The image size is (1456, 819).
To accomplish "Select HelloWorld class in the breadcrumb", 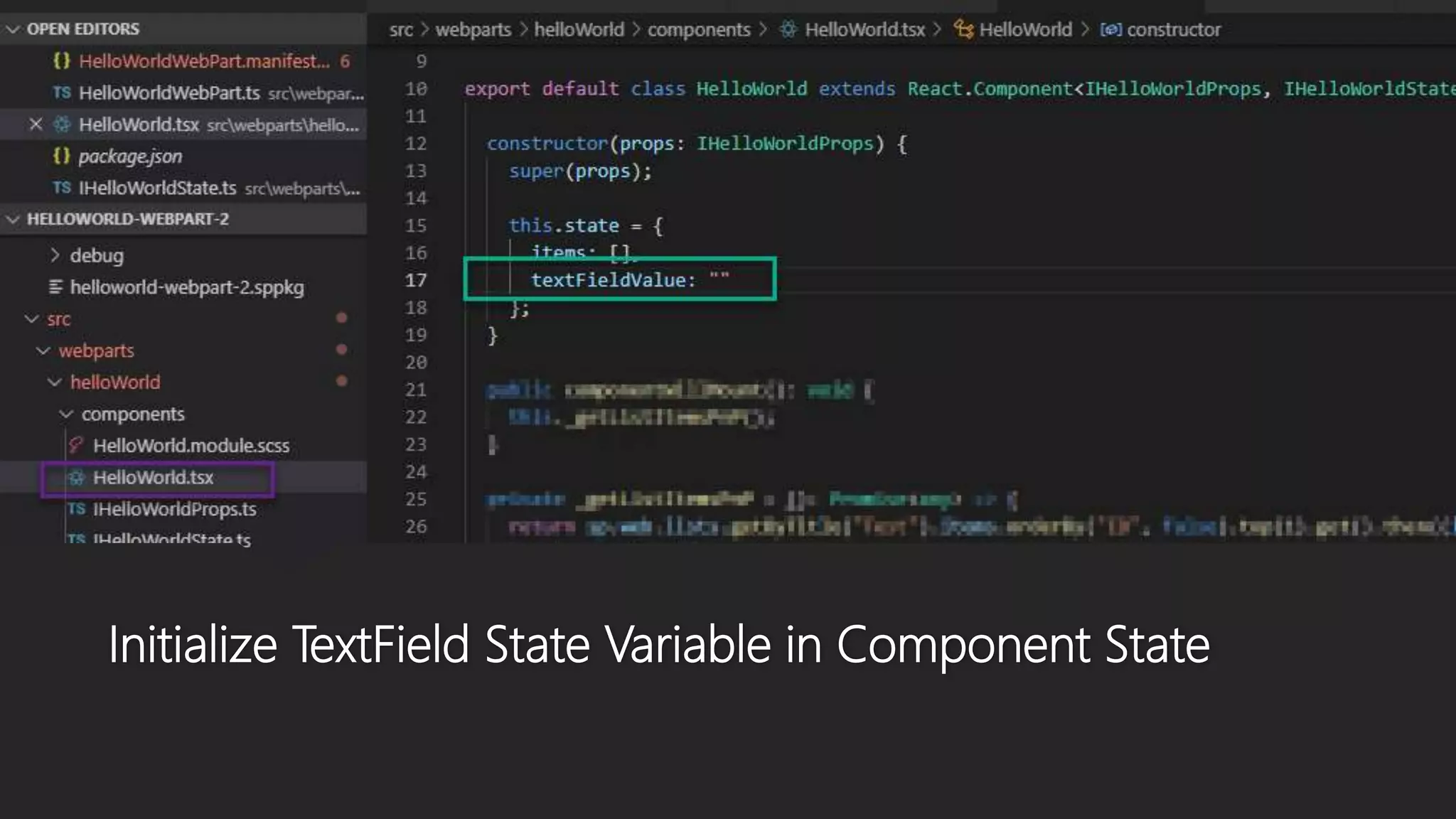I will 1025,30.
